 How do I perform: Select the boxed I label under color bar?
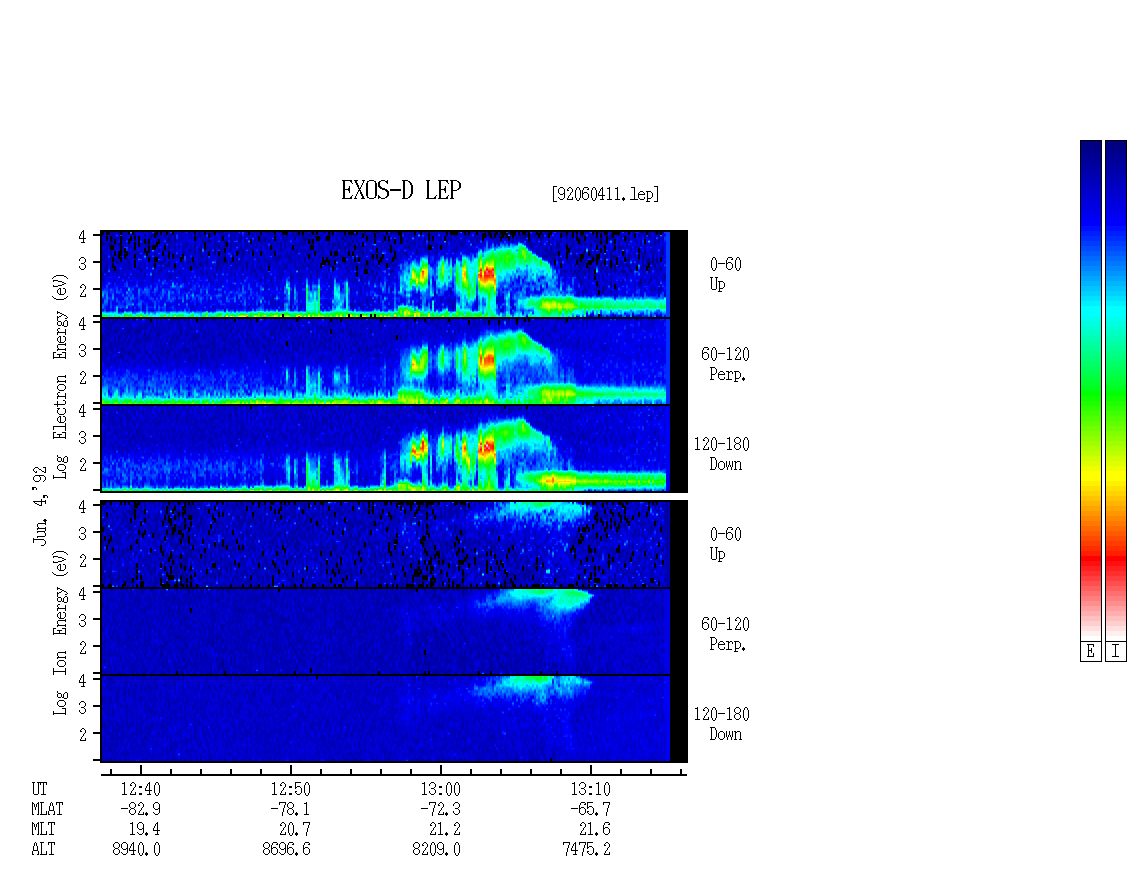point(1116,652)
